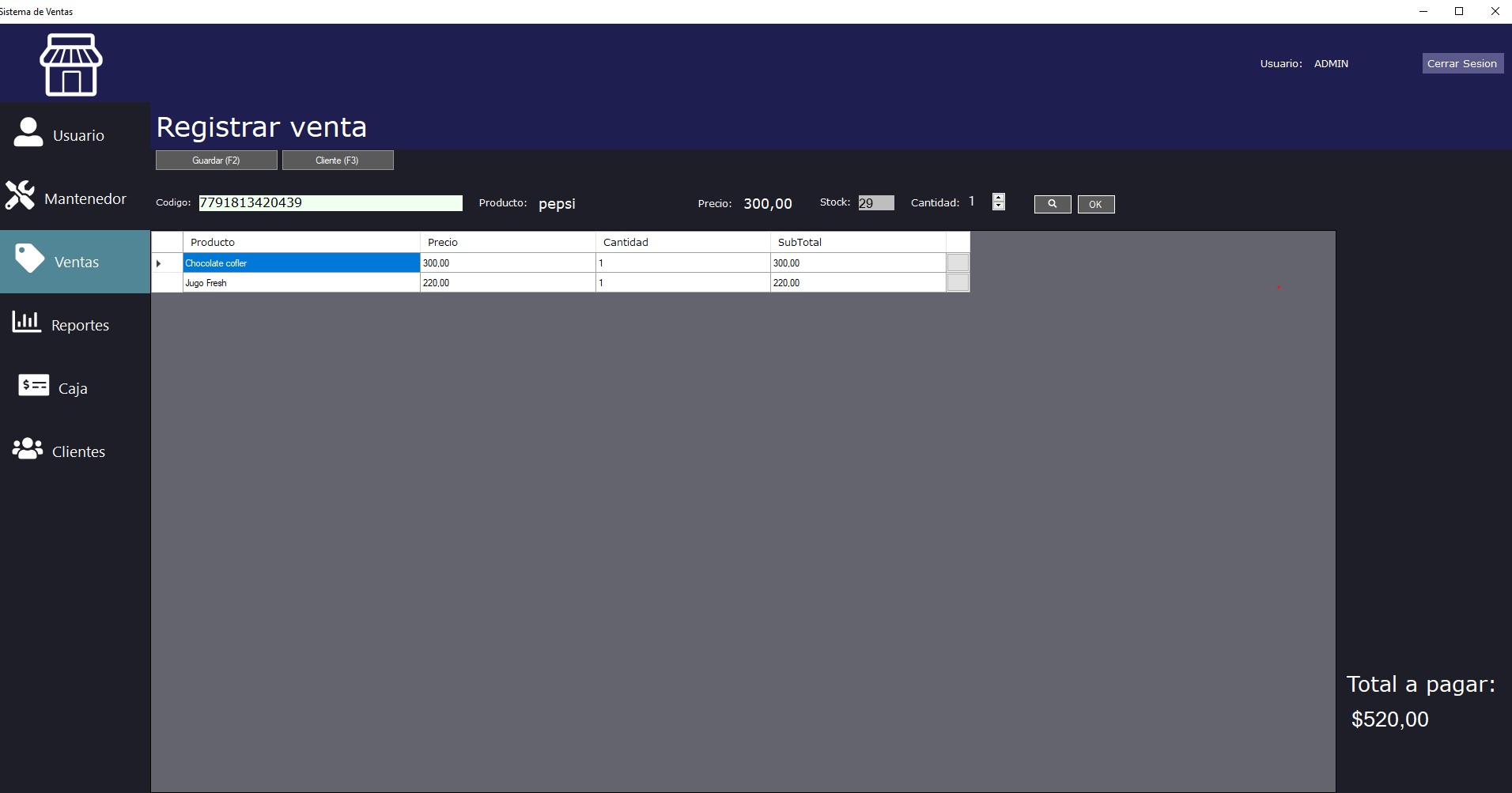Select the Caja cash register icon
1512x793 pixels.
[32, 385]
